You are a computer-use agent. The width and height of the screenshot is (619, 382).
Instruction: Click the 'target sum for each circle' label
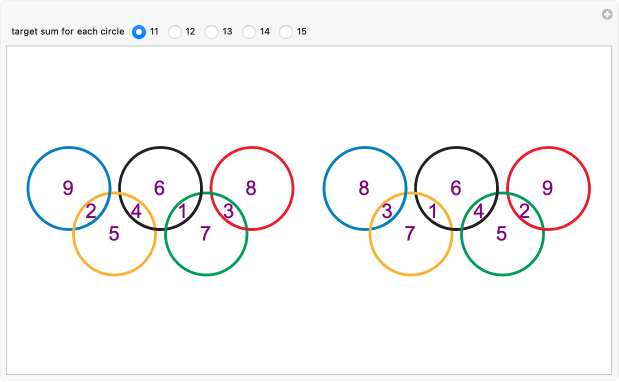(x=68, y=32)
